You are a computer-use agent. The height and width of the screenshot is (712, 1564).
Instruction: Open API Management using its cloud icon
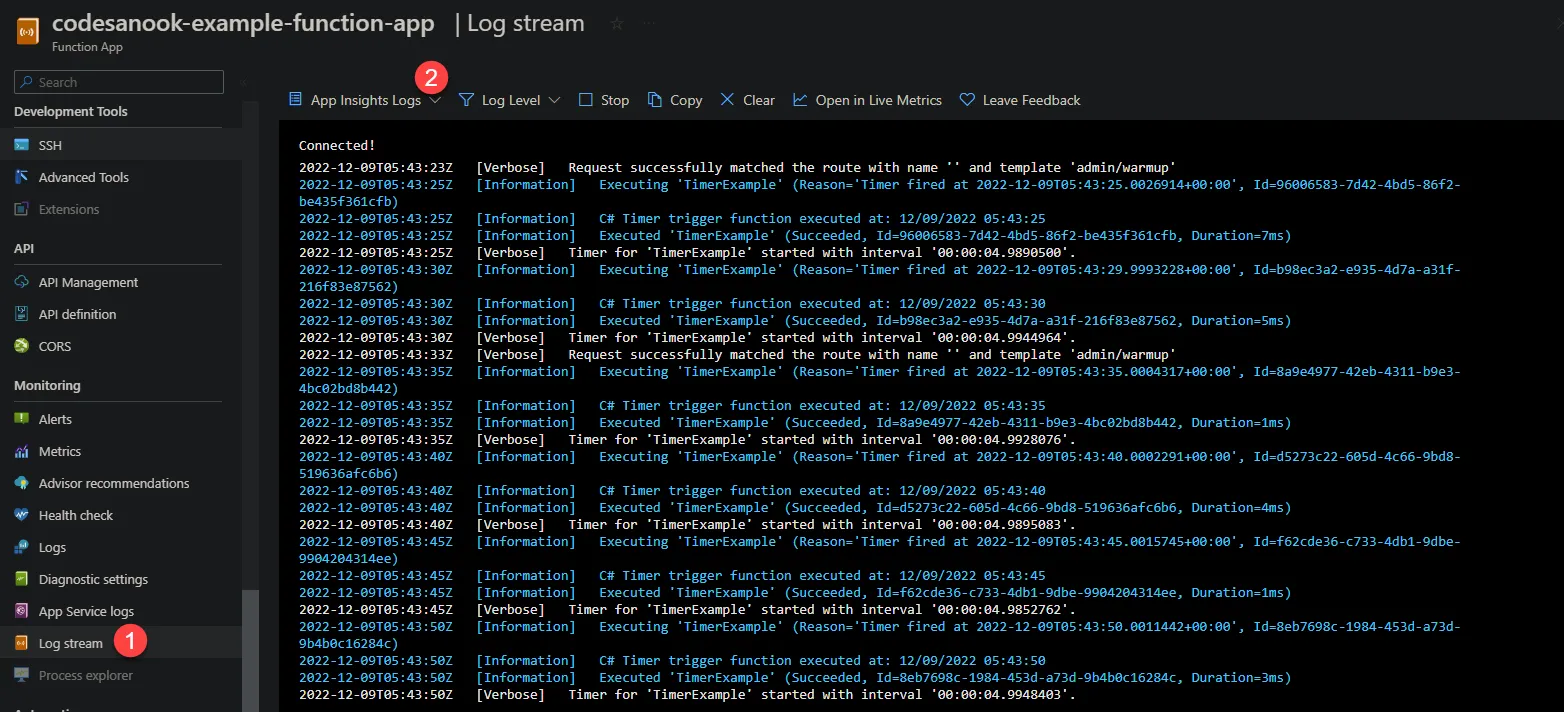pos(21,282)
